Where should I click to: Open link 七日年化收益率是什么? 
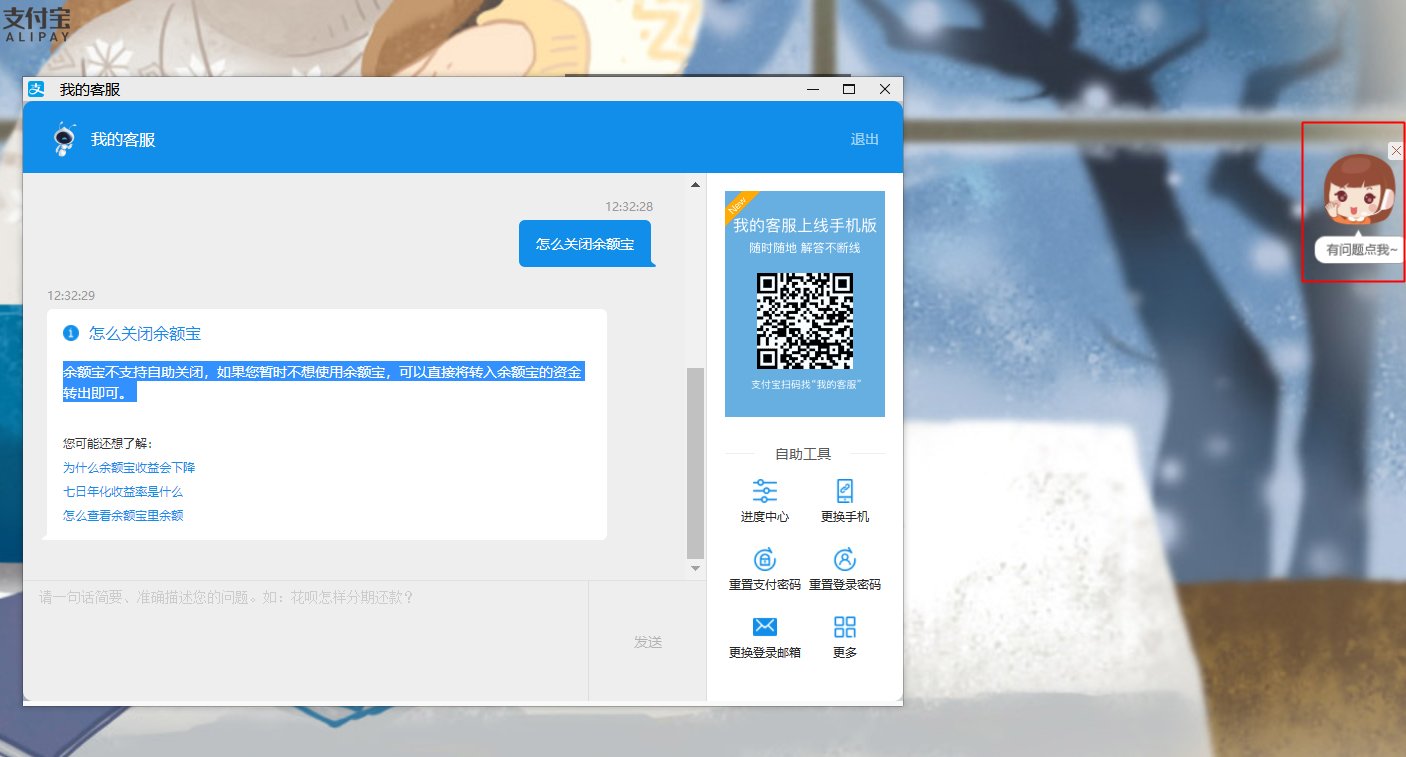pyautogui.click(x=123, y=492)
